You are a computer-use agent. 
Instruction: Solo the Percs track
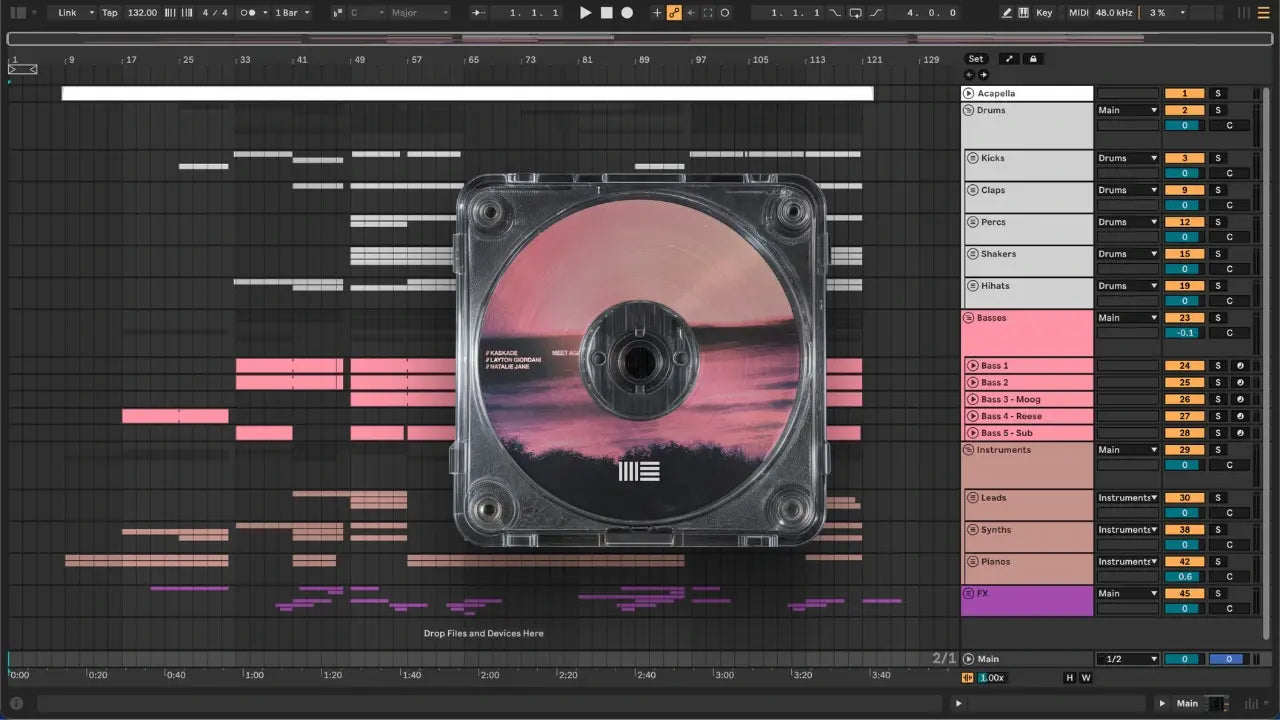[1218, 222]
